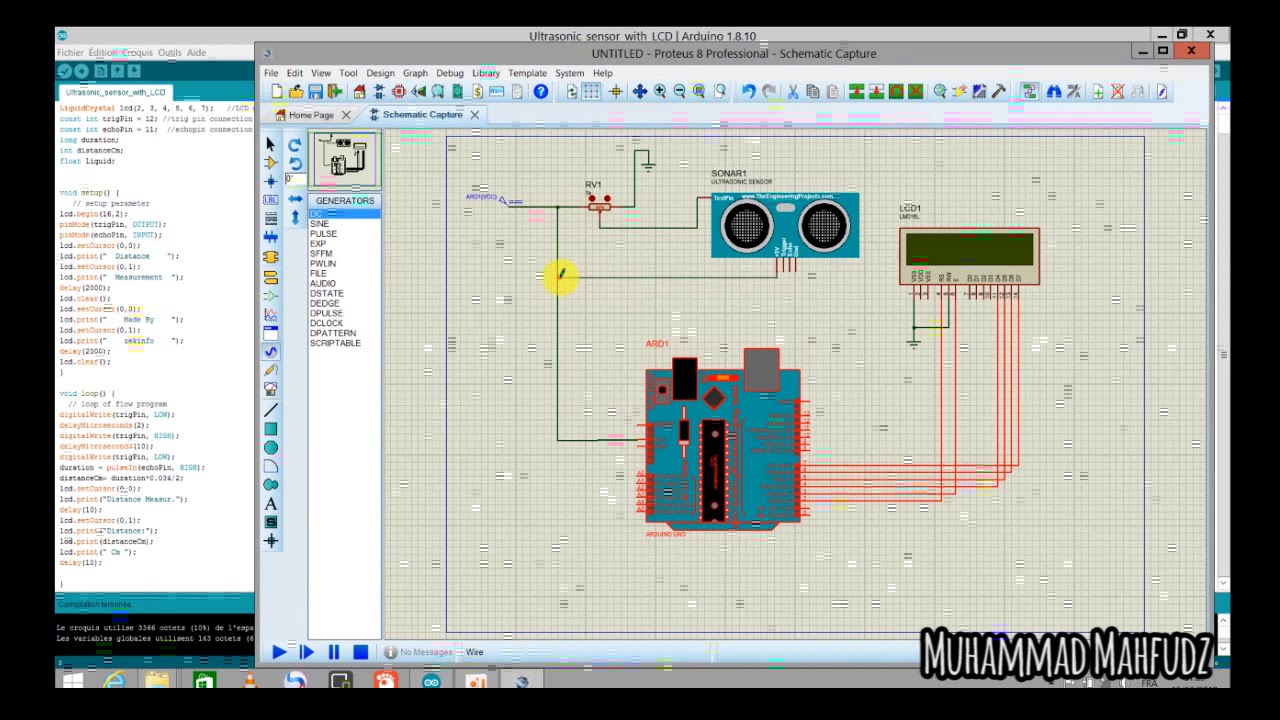The image size is (1280, 720).
Task: Select DPATTERN generator in the list
Action: pyautogui.click(x=344, y=333)
